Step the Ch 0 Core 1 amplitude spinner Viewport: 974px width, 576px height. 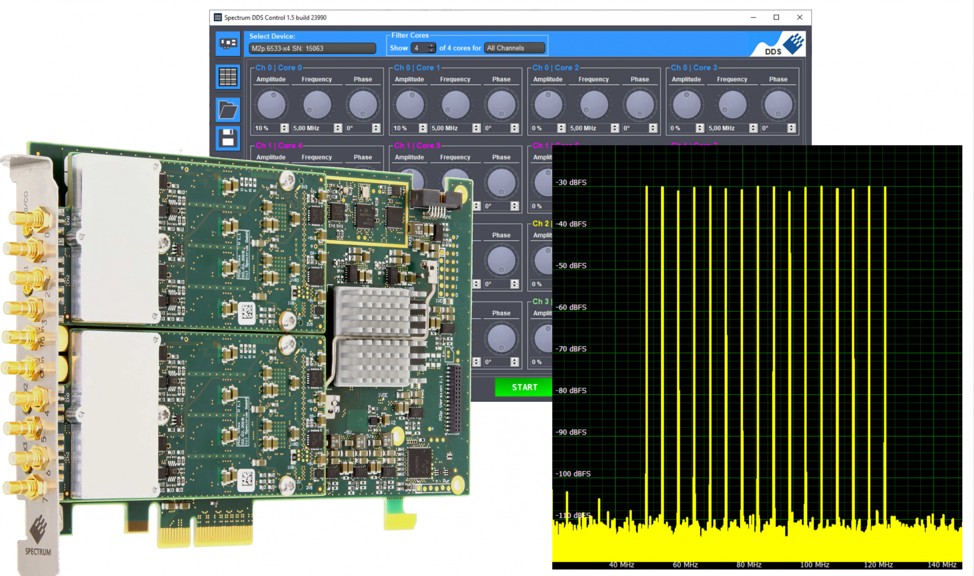tap(423, 128)
